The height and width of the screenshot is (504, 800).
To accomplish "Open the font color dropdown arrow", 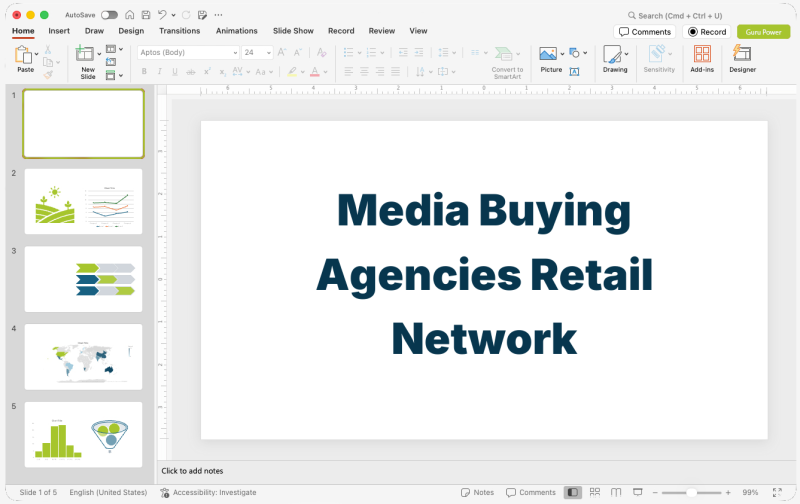I will point(326,72).
